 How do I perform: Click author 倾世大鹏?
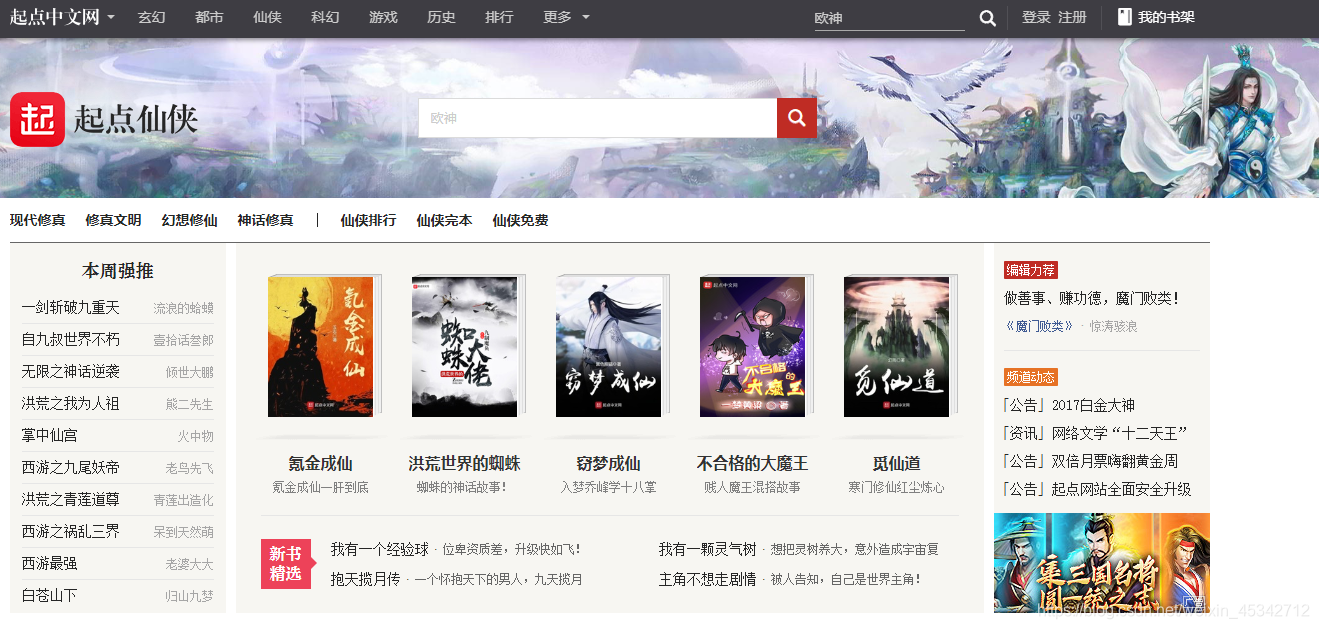pos(189,372)
